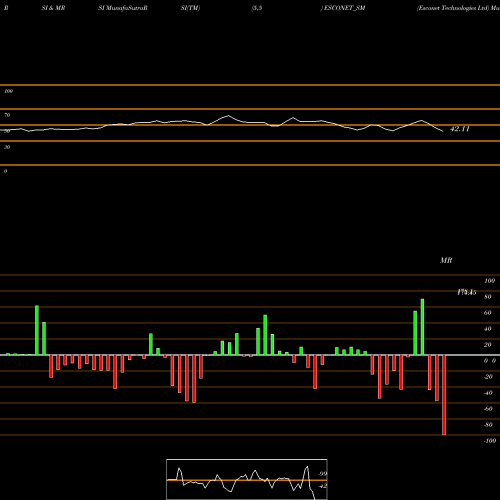Image resolution: width=500 pixels, height=500 pixels.
Task: Click the 'SI & MR' header text
Action: [x=53, y=8]
